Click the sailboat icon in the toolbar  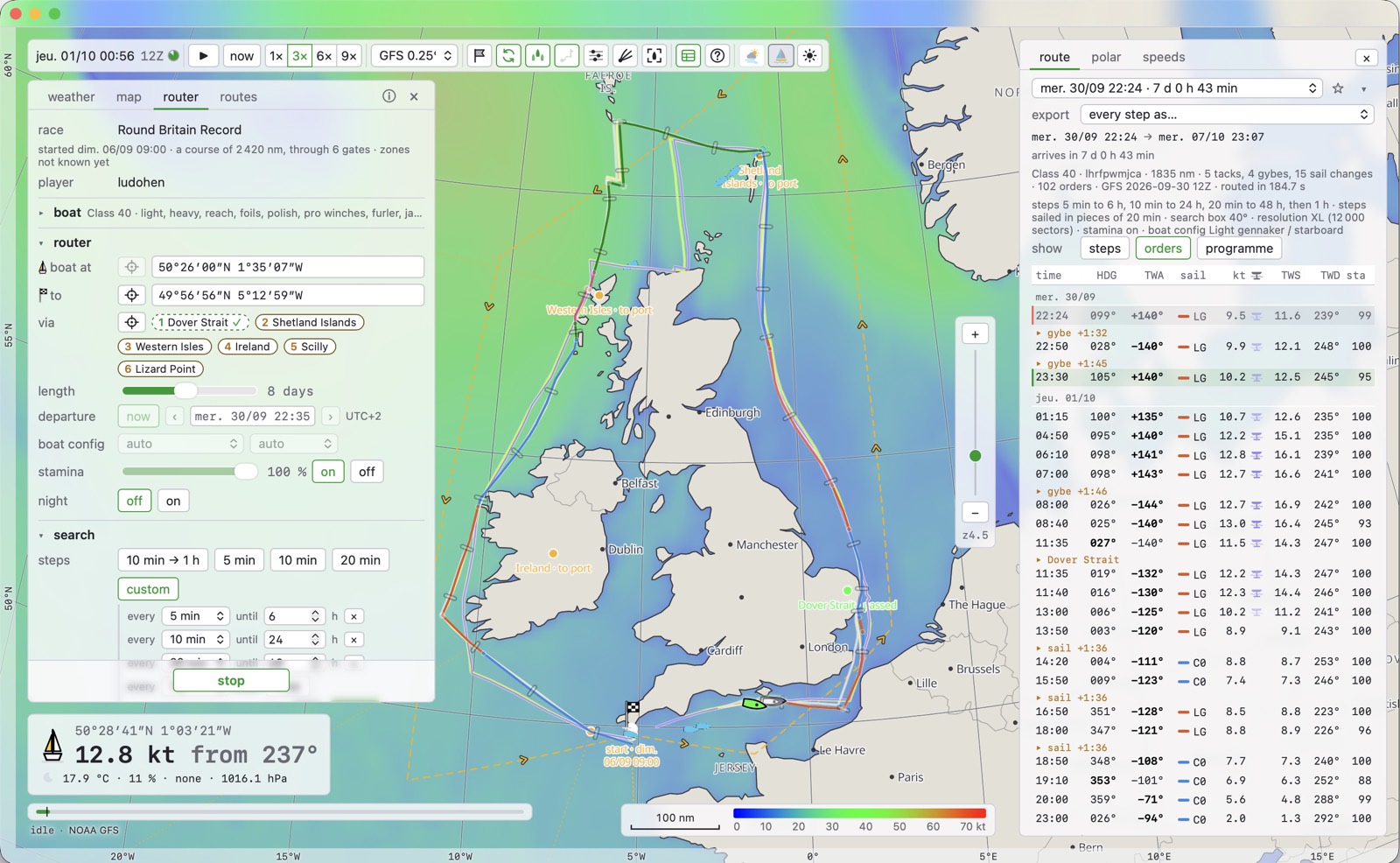780,56
